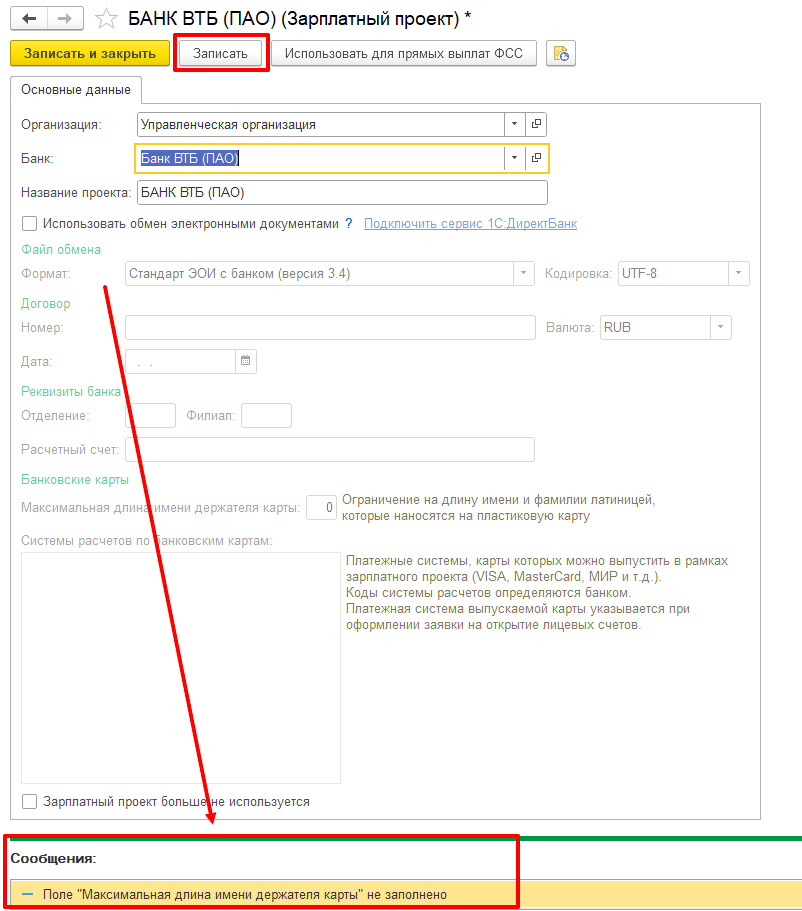802x911 pixels.
Task: Click help question mark near electronic exchange
Action: (x=349, y=224)
